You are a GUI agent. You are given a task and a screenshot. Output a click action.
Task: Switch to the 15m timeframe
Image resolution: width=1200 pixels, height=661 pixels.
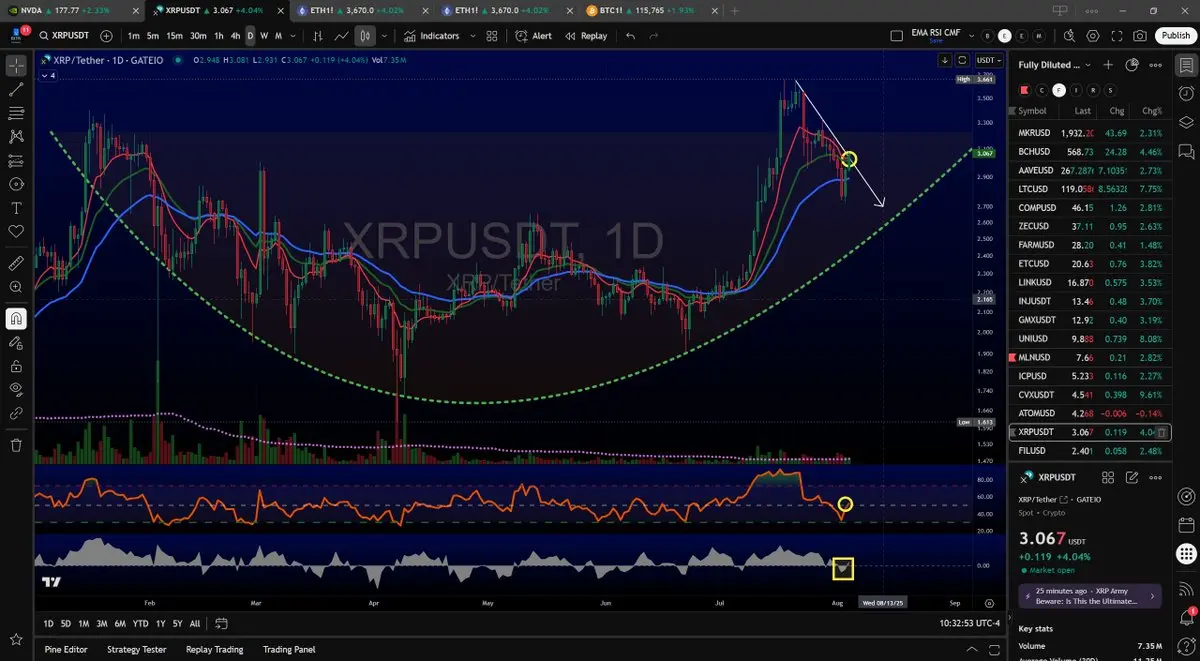click(174, 35)
